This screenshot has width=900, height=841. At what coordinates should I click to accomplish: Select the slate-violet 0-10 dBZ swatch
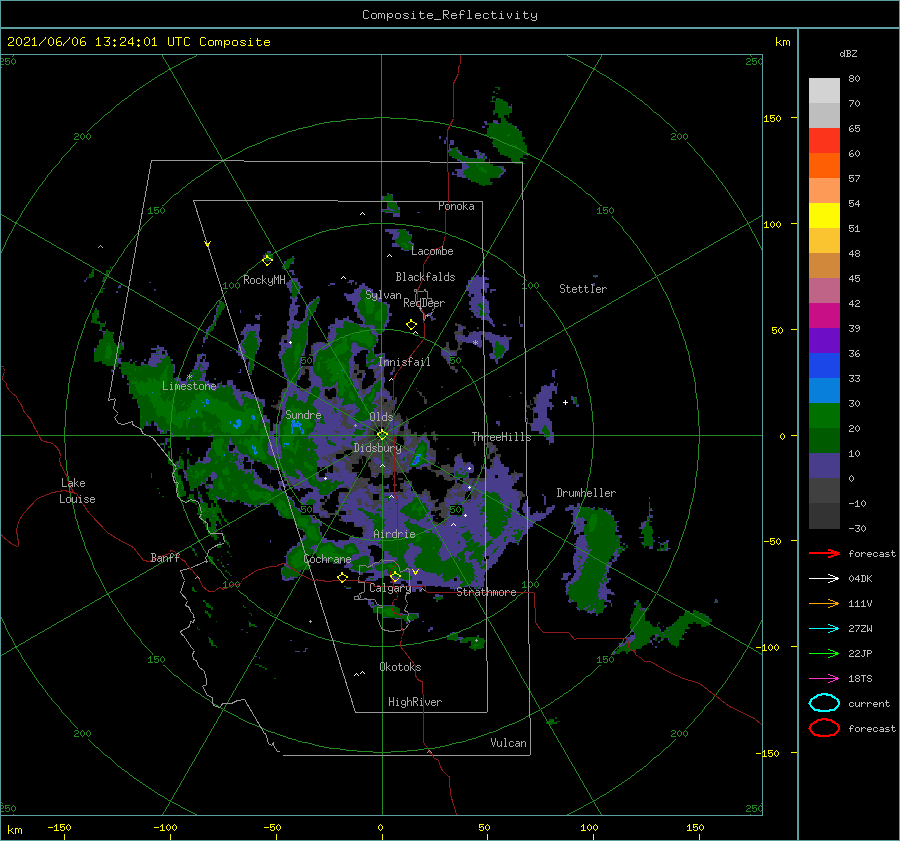pyautogui.click(x=824, y=466)
